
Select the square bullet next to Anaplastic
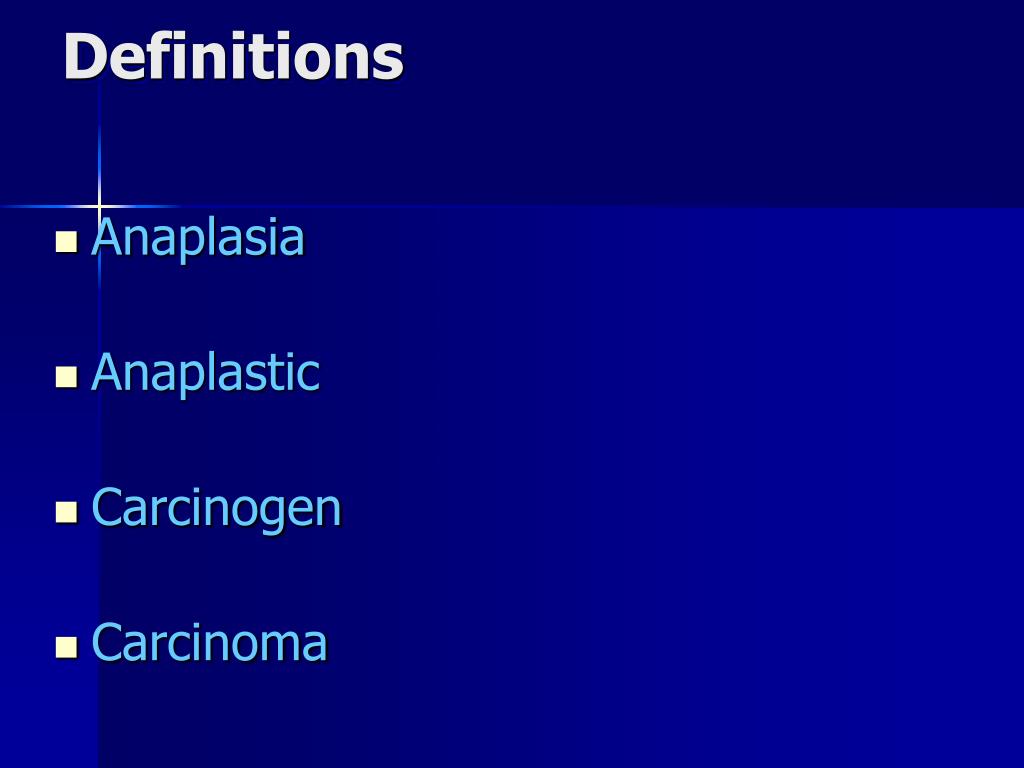pos(67,377)
